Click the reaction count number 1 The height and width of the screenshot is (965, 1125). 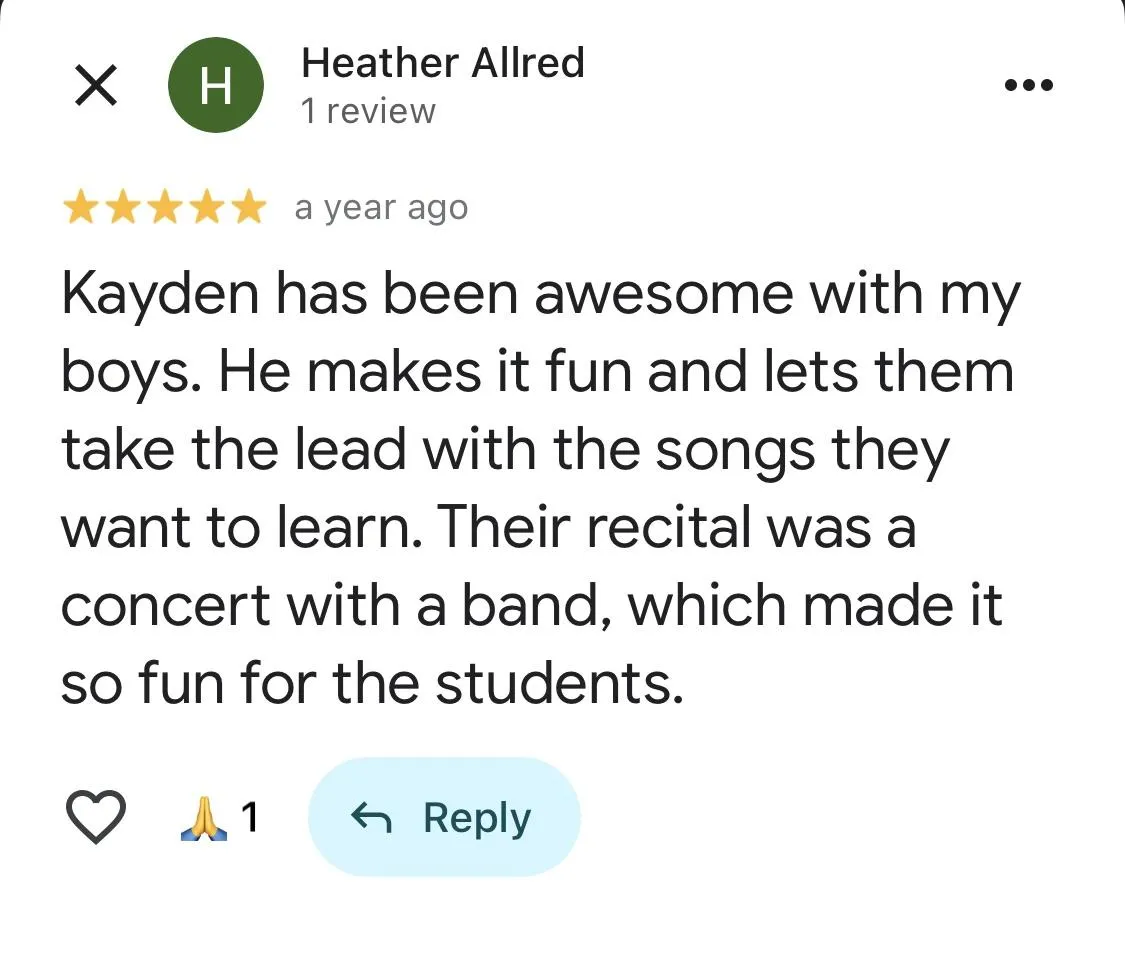click(x=249, y=816)
